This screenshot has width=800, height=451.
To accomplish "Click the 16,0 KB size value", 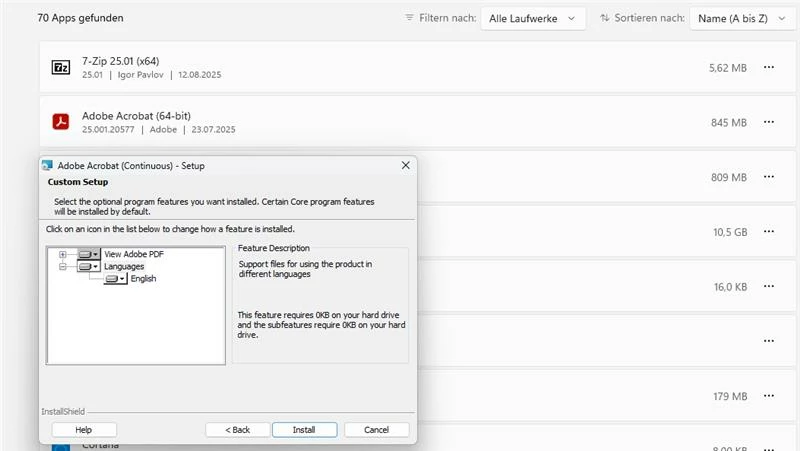I will point(730,287).
